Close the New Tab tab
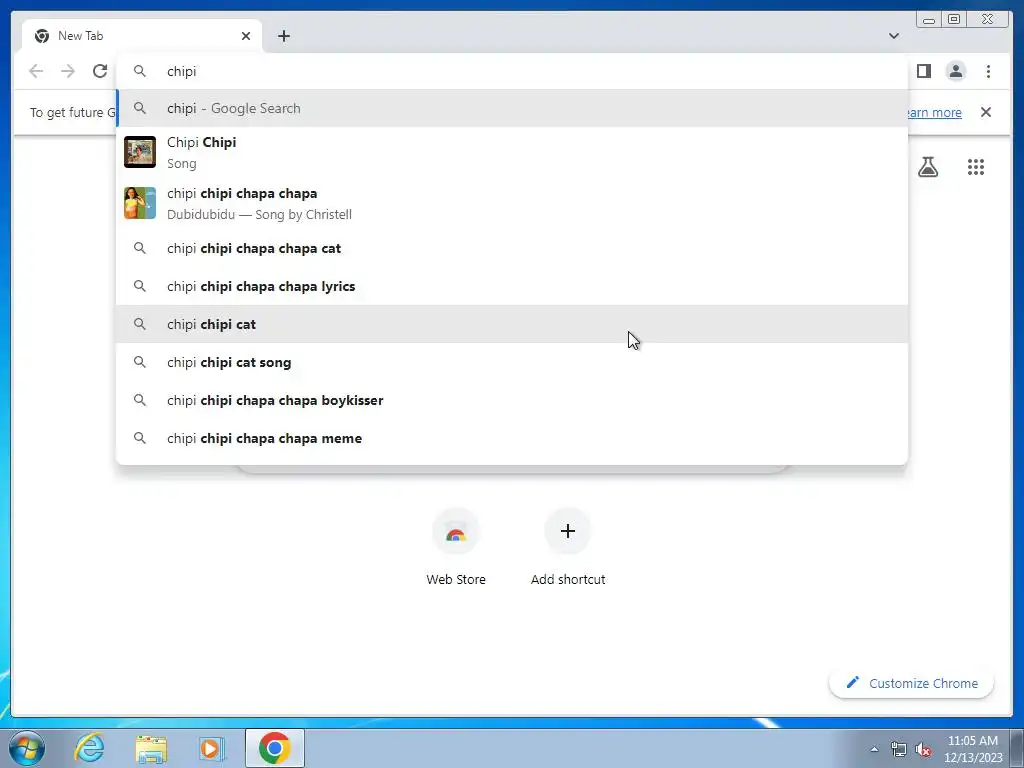The height and width of the screenshot is (768, 1024). pyautogui.click(x=246, y=36)
